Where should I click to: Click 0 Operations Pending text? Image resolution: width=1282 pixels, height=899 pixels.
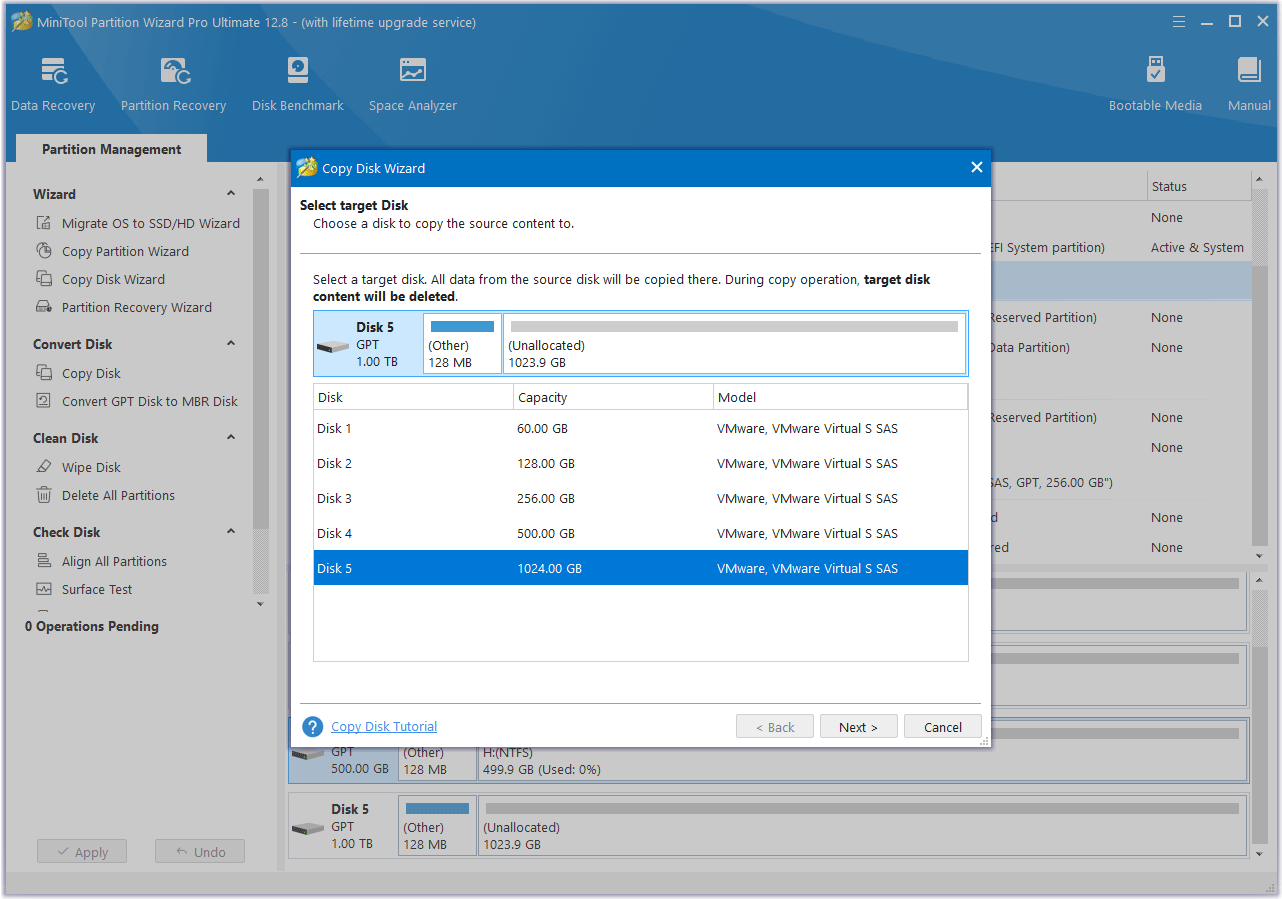click(x=92, y=626)
